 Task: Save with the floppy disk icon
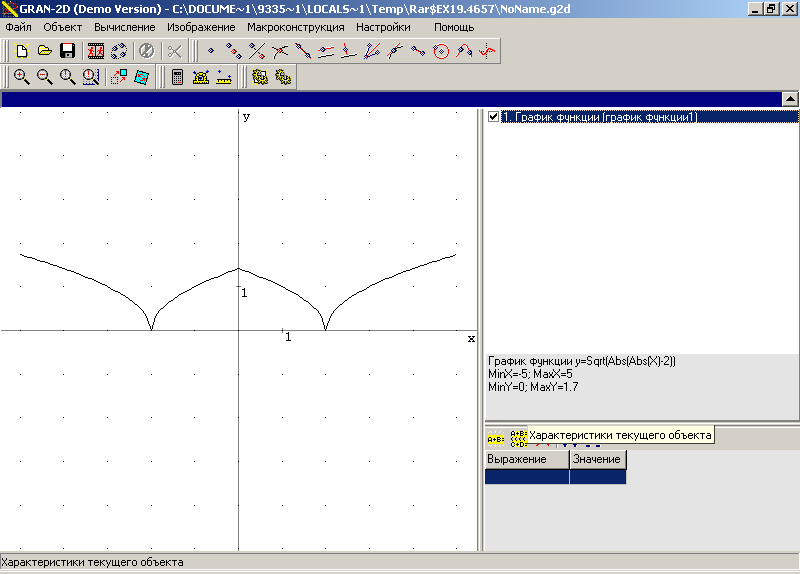click(67, 51)
